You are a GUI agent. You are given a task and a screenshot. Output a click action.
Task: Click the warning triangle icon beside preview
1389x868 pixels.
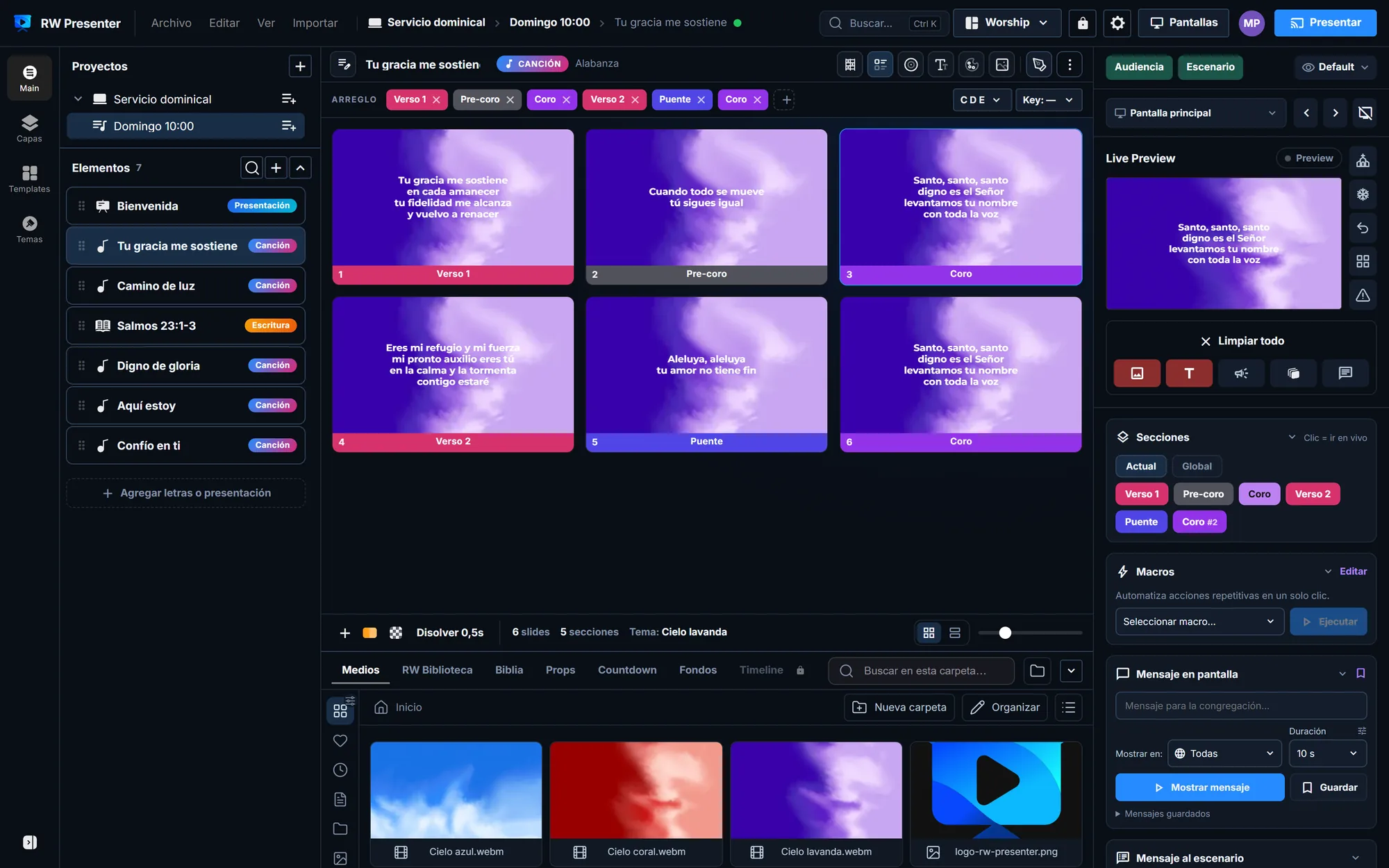[x=1363, y=295]
